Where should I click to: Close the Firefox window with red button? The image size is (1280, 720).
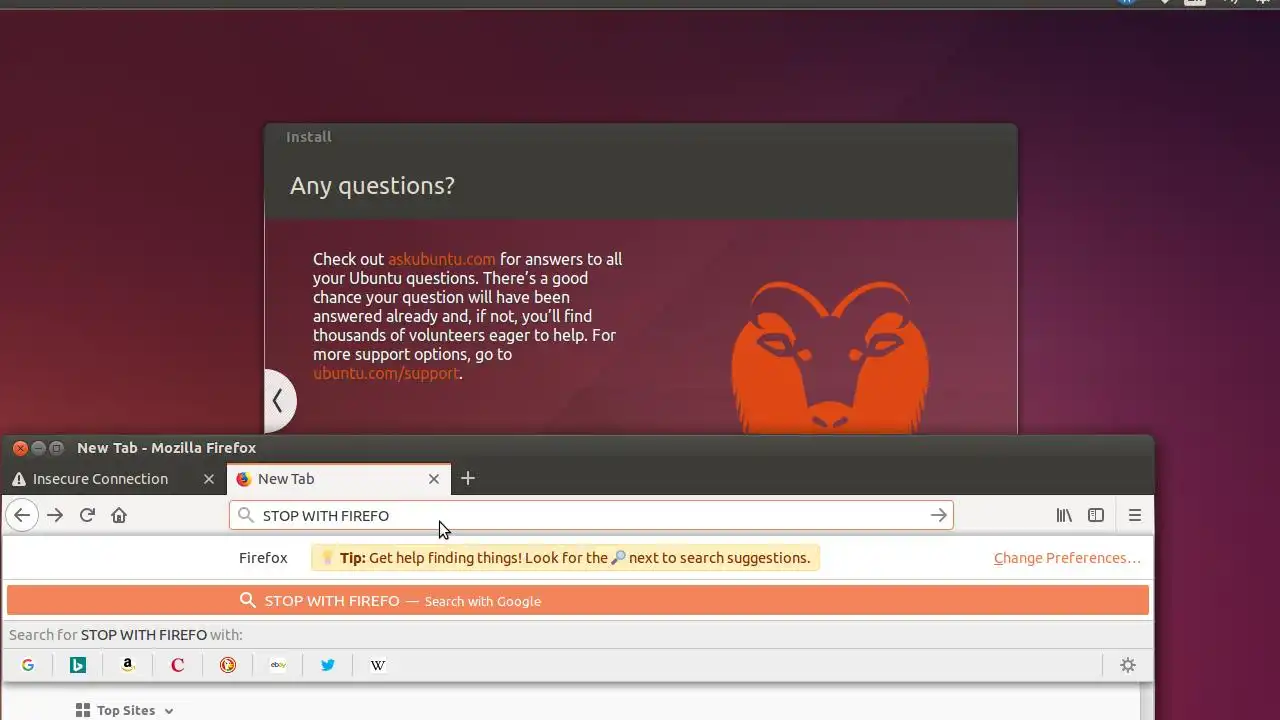pyautogui.click(x=20, y=448)
